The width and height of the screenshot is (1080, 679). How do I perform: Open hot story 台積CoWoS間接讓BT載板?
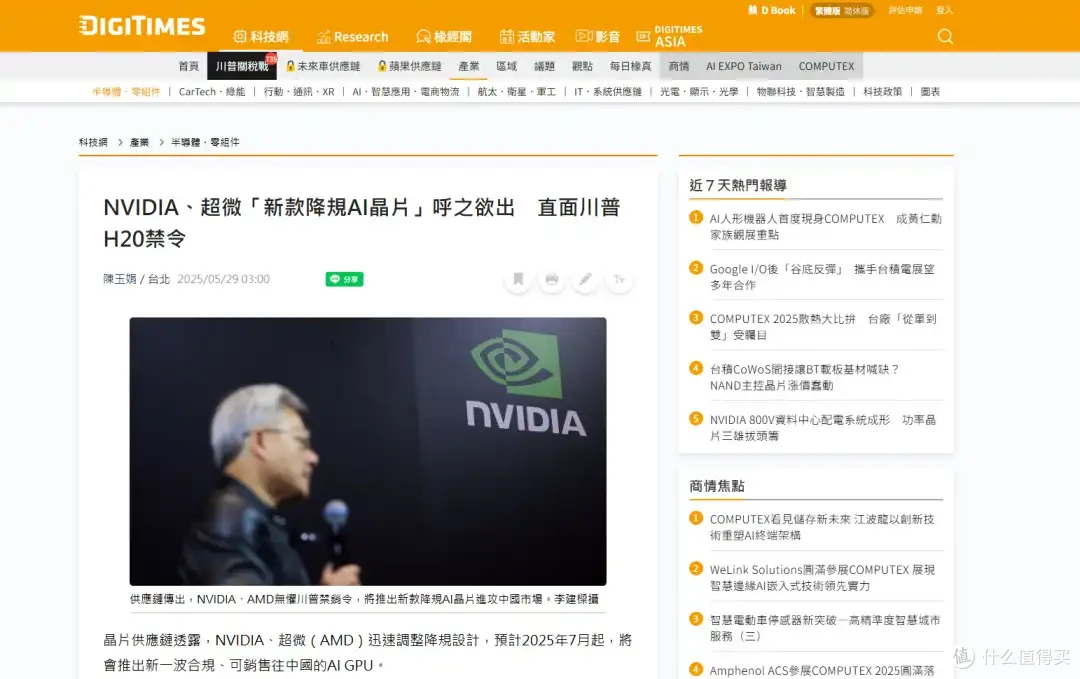804,377
